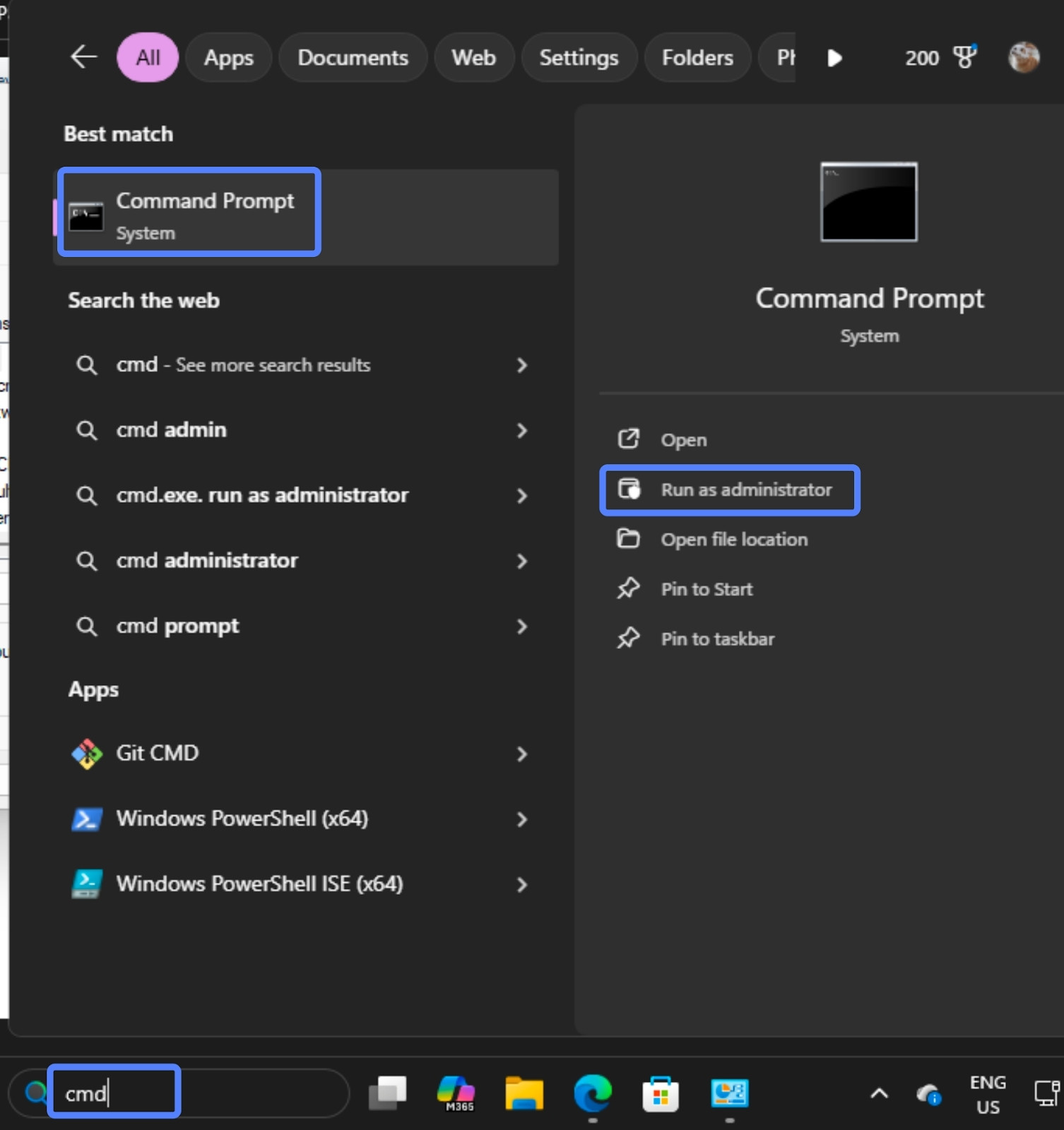This screenshot has height=1130, width=1064.
Task: Open File Explorer from the taskbar
Action: [x=524, y=1093]
